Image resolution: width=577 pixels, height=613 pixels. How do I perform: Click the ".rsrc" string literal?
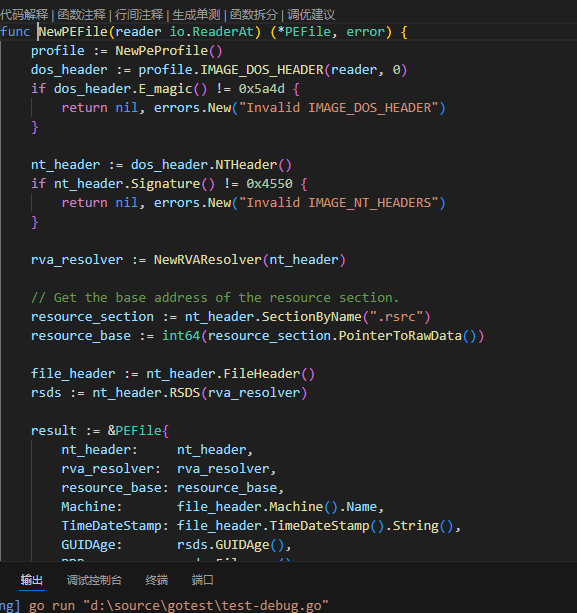[x=396, y=317]
